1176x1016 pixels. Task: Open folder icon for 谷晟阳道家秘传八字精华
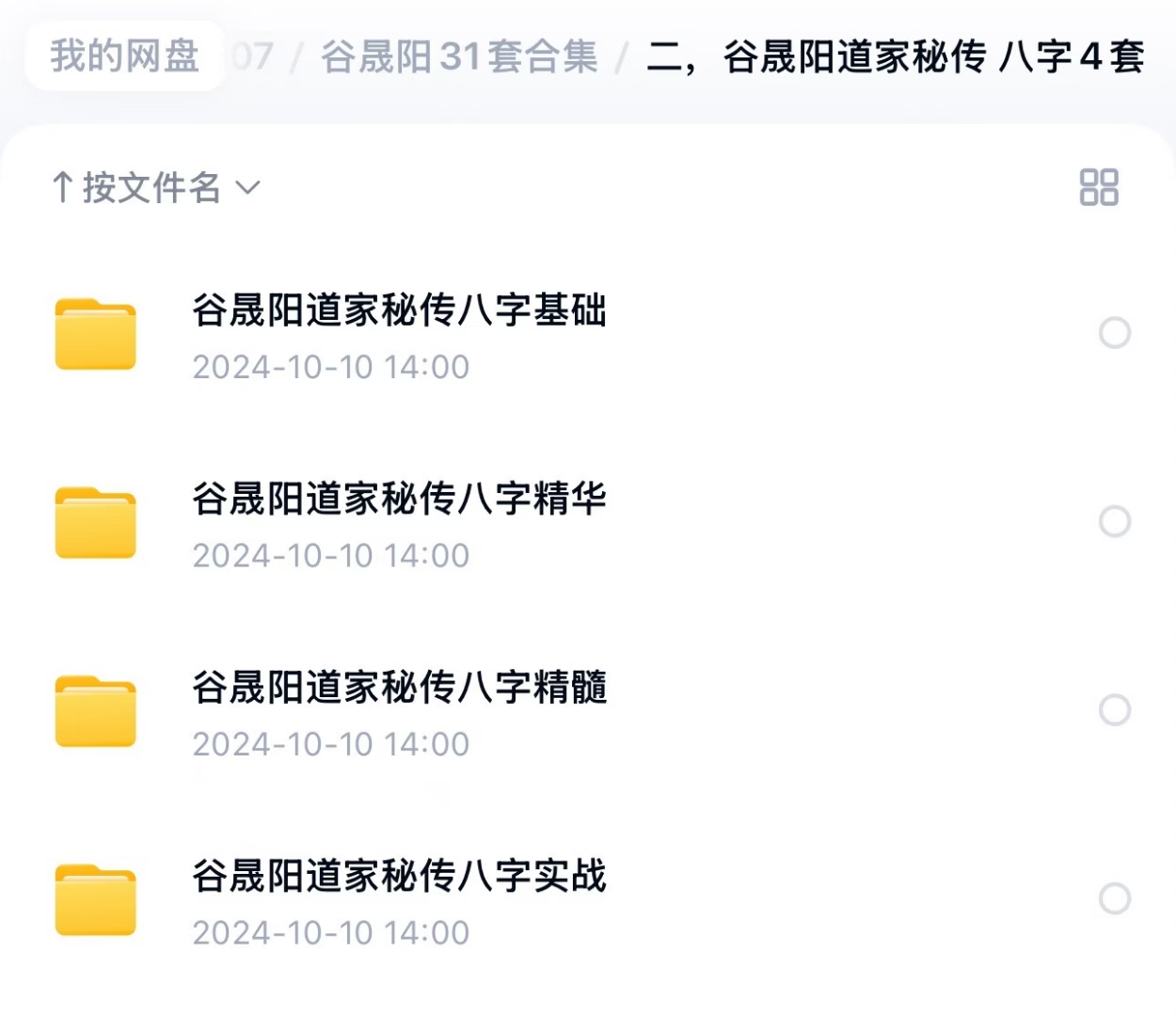click(95, 522)
